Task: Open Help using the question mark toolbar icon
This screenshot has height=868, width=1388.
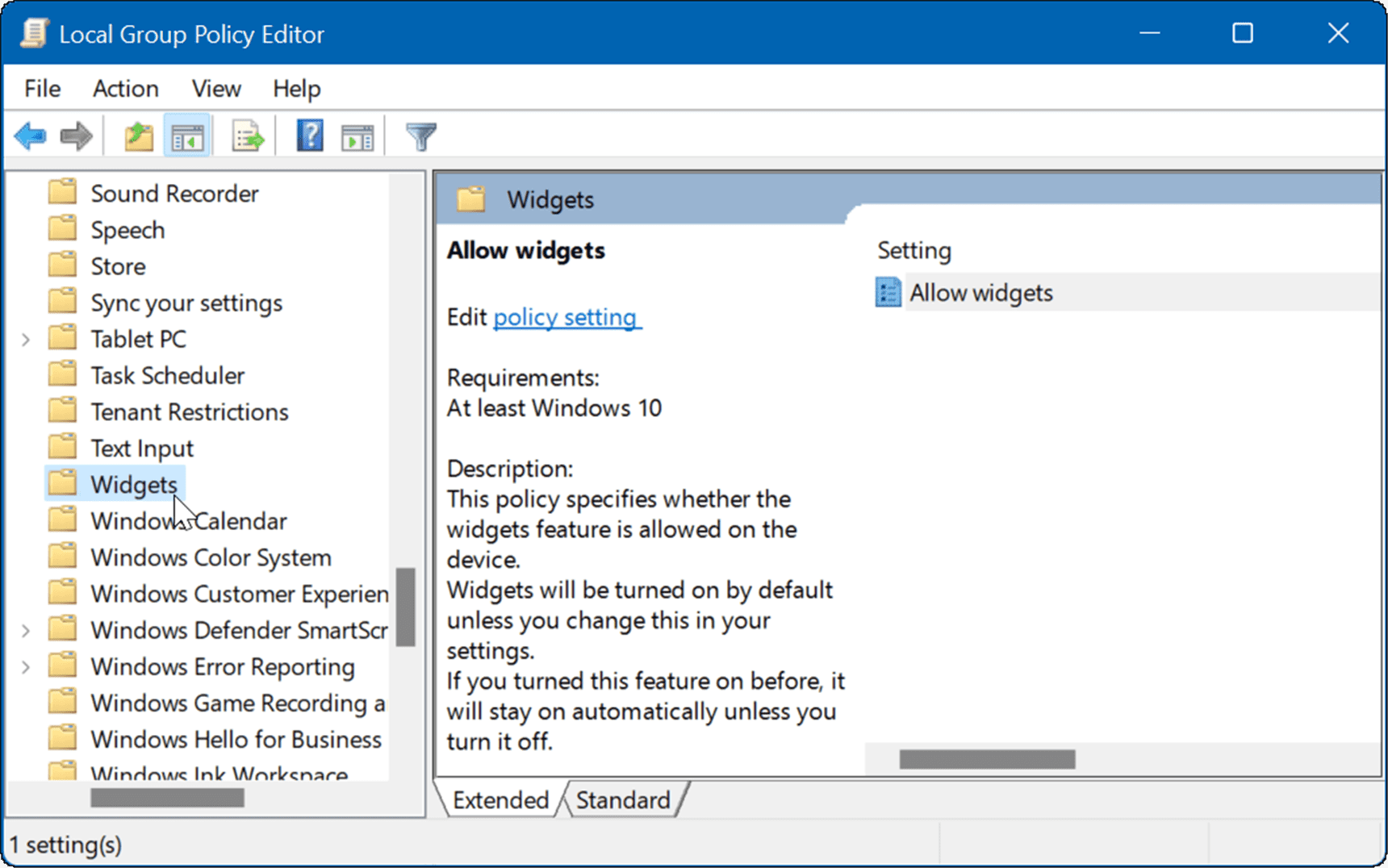Action: [308, 136]
